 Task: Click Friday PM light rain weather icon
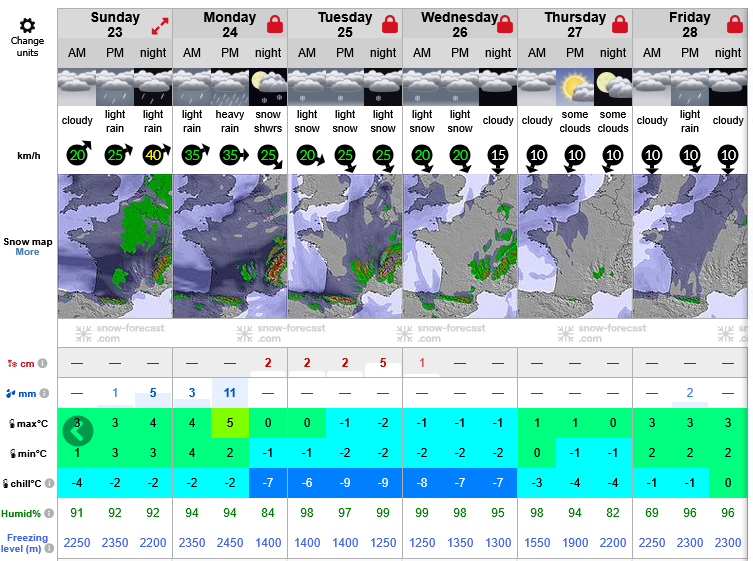690,87
